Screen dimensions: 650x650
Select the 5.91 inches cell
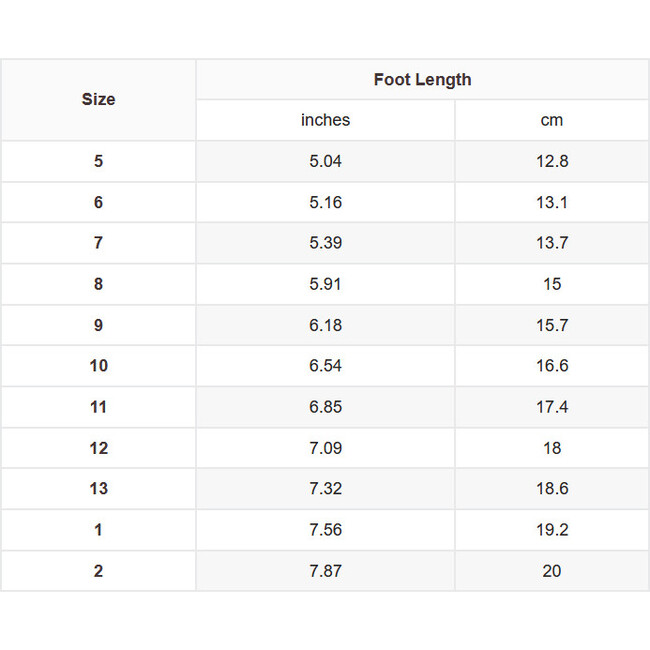point(325,284)
